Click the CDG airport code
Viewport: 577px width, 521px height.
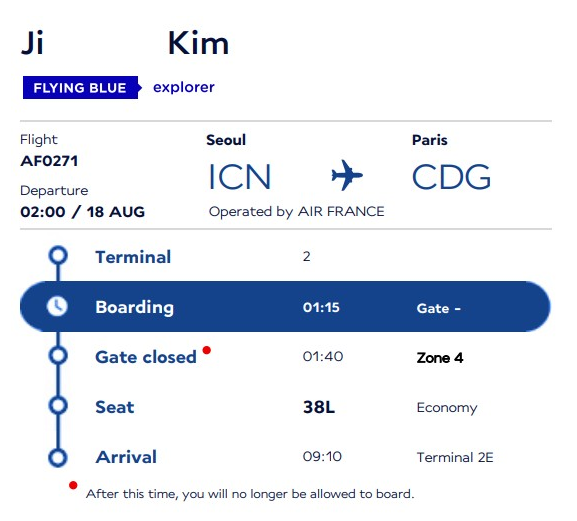pos(451,177)
